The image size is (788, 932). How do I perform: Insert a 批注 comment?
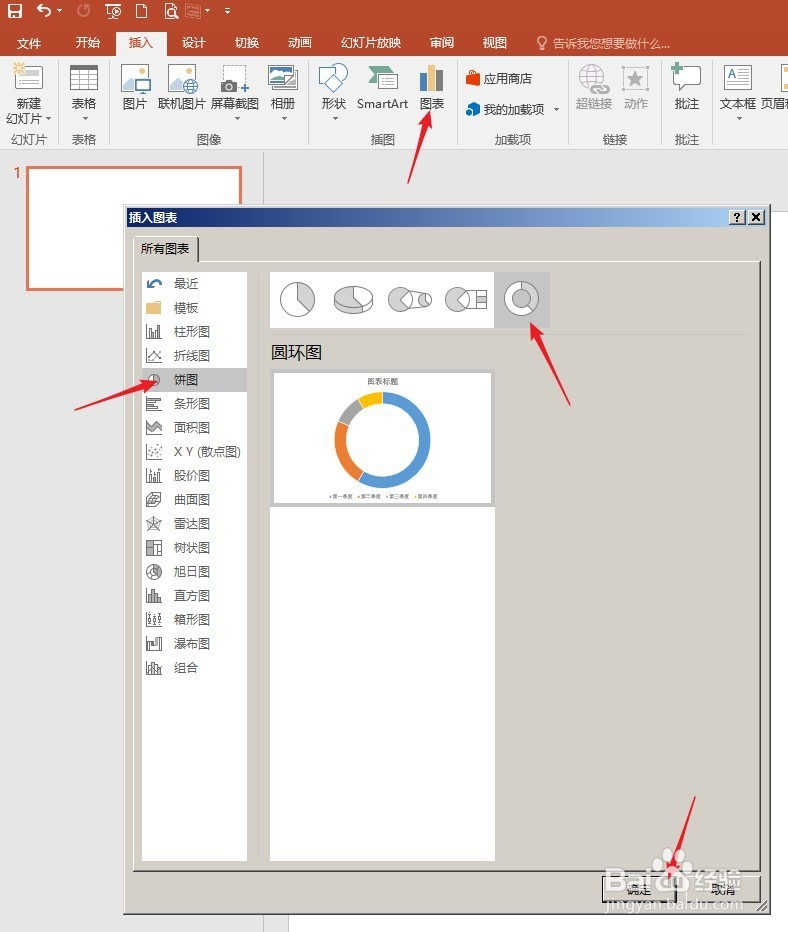coord(686,87)
